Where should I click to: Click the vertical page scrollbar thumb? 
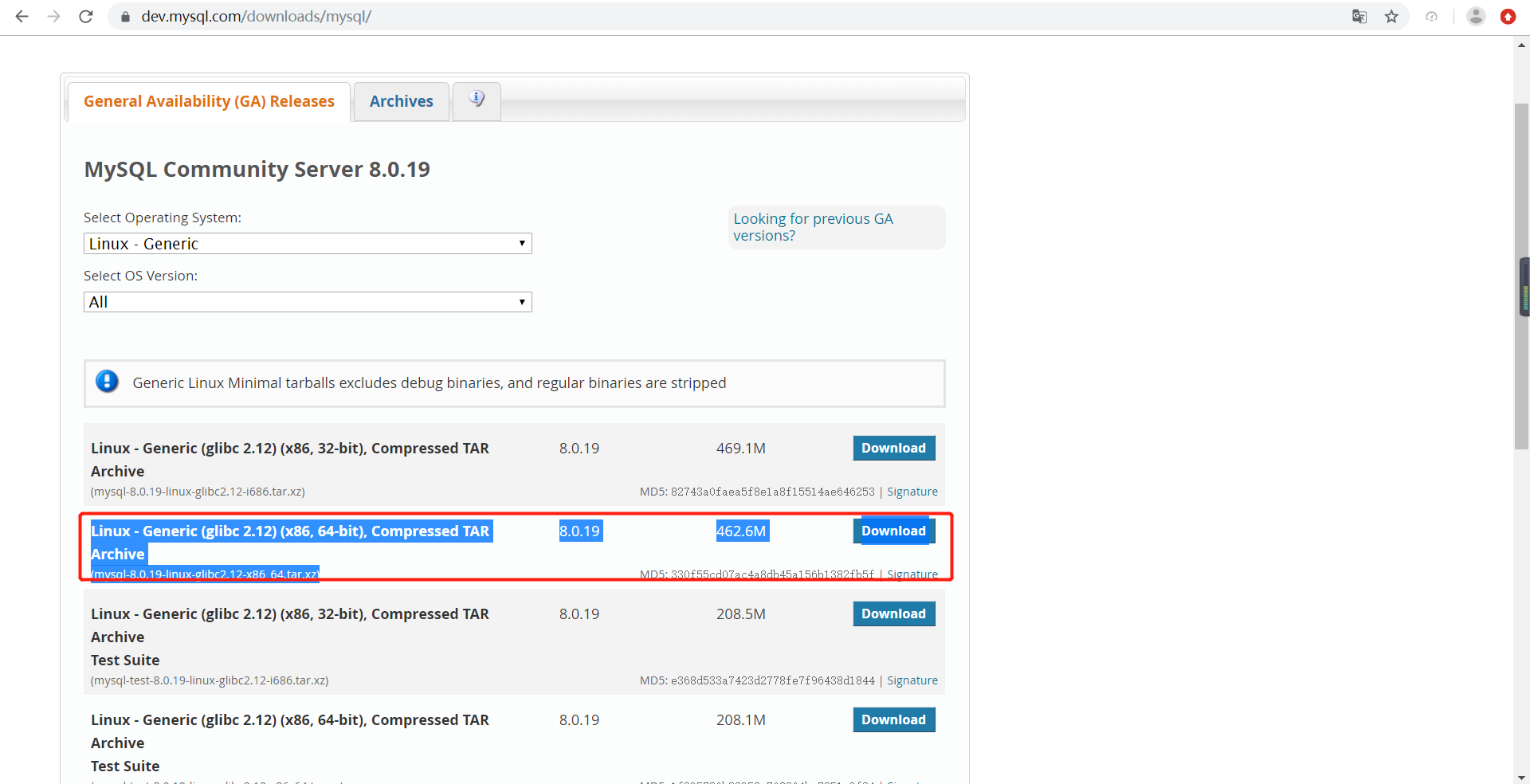(x=1521, y=276)
